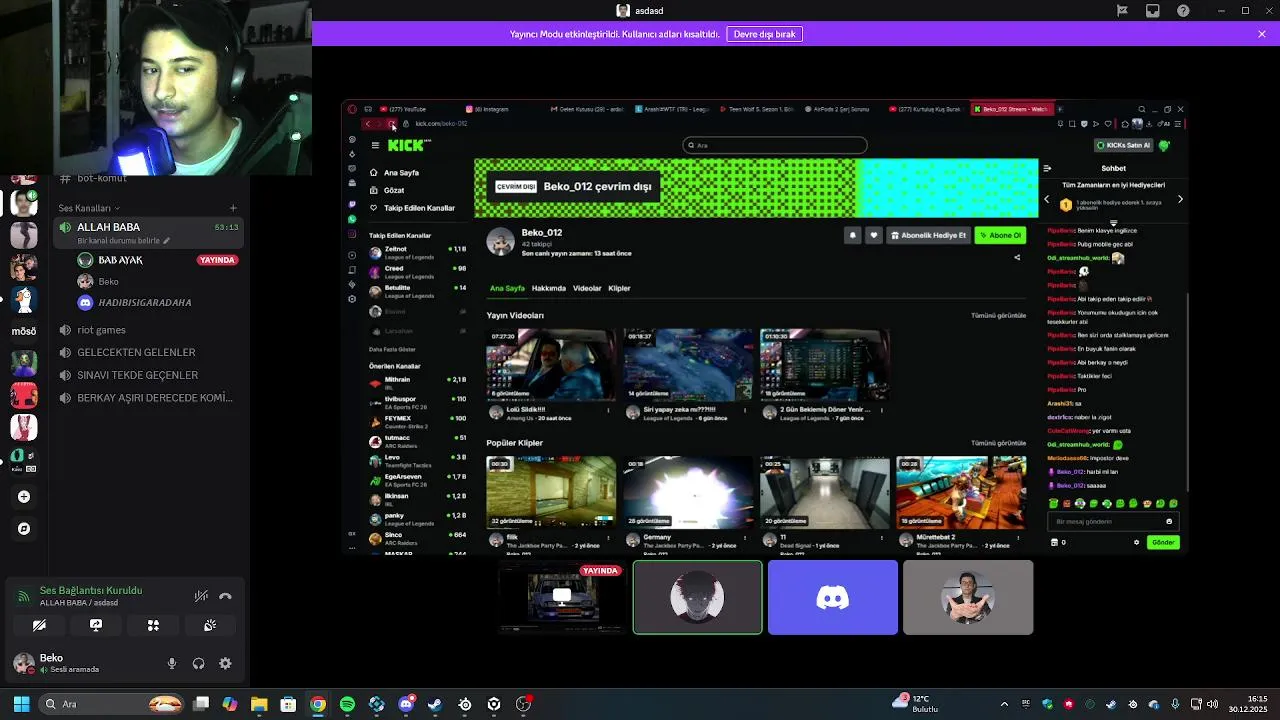Open Activities from the voice panel

coord(153,625)
